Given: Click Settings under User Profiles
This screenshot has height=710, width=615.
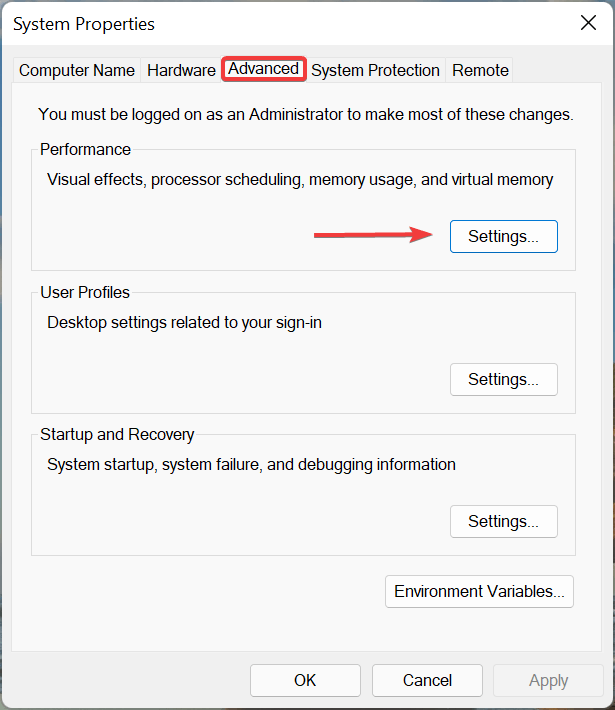Looking at the screenshot, I should click(503, 380).
